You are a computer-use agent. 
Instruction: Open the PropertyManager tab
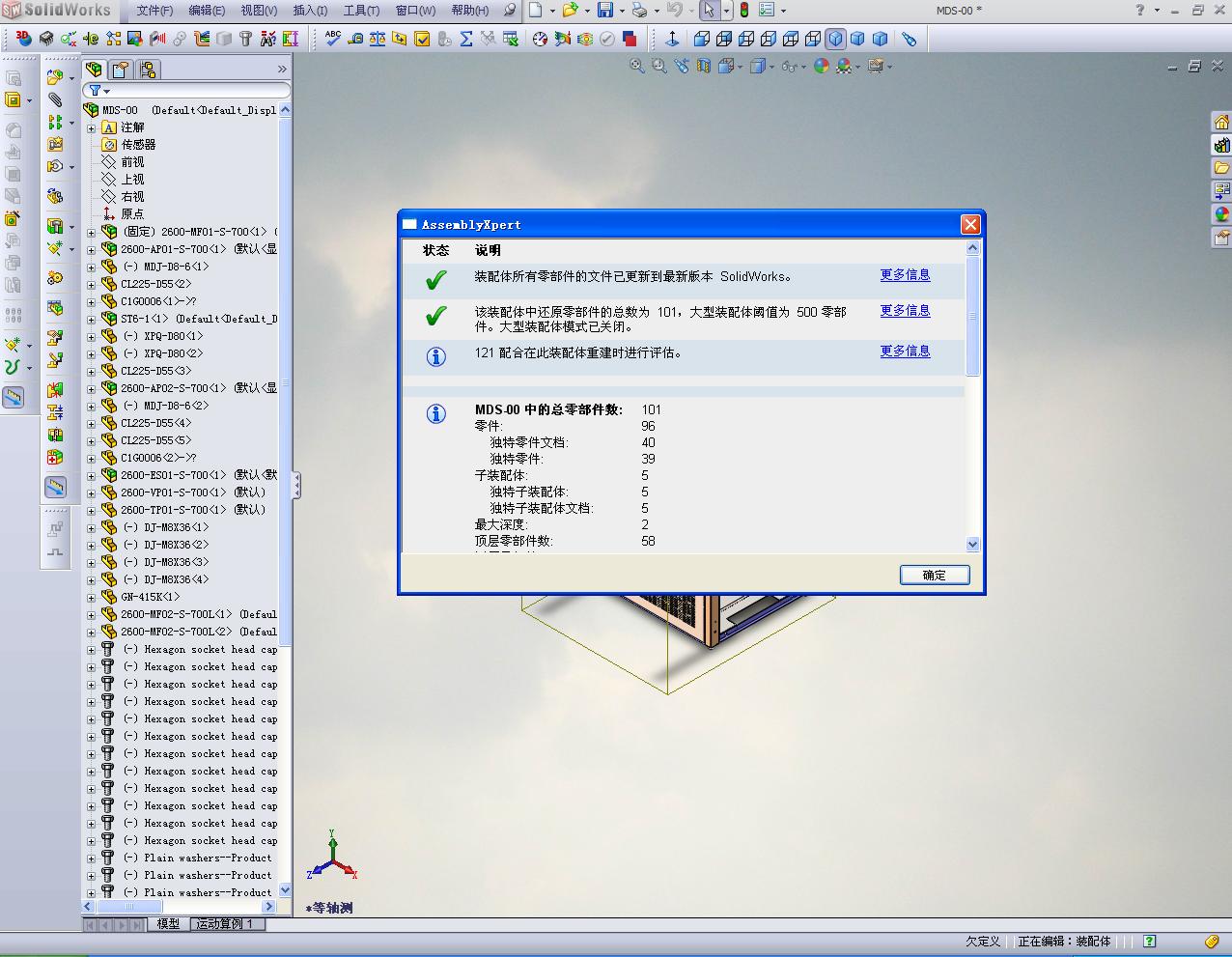(120, 70)
